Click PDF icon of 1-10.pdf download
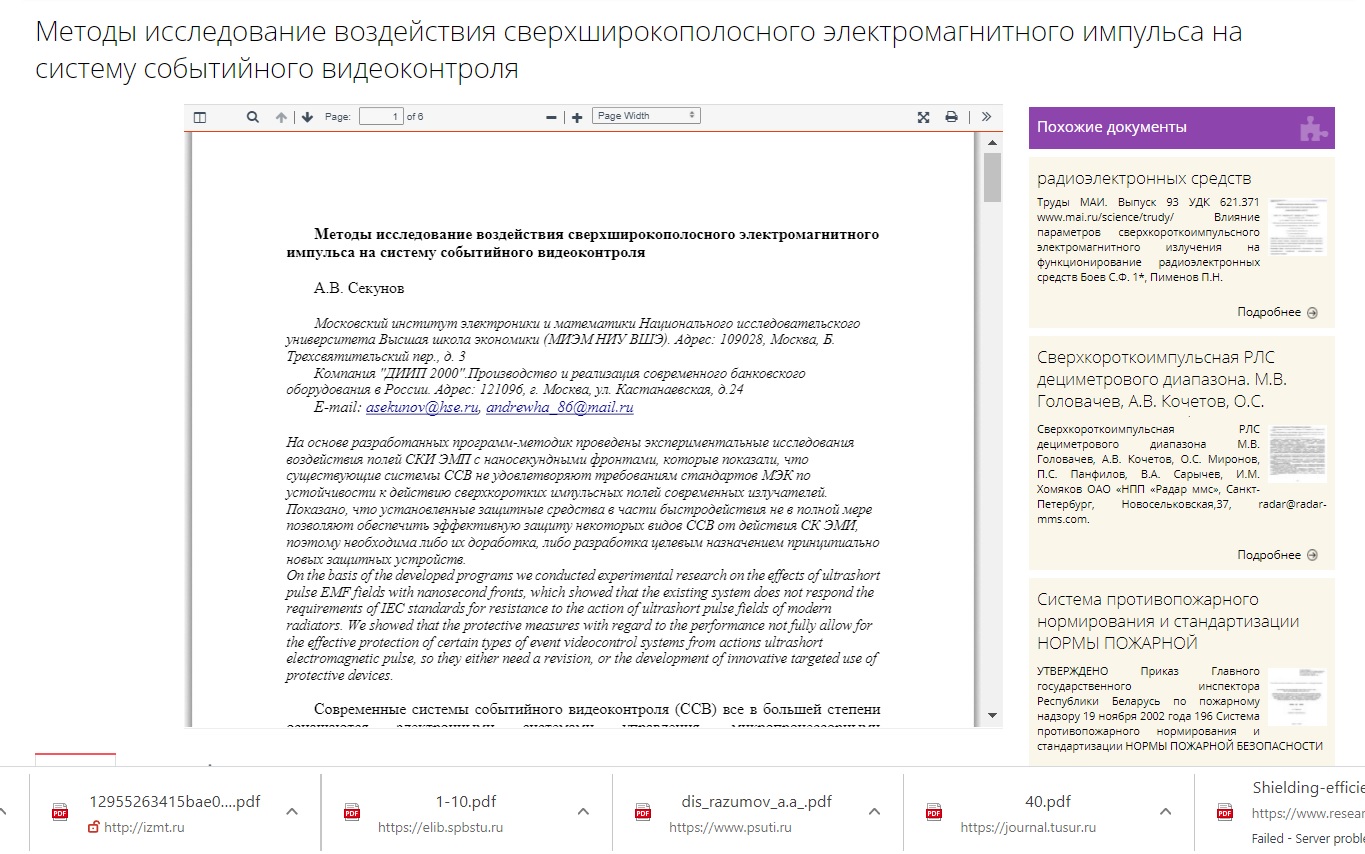Image resolution: width=1365 pixels, height=854 pixels. click(352, 812)
